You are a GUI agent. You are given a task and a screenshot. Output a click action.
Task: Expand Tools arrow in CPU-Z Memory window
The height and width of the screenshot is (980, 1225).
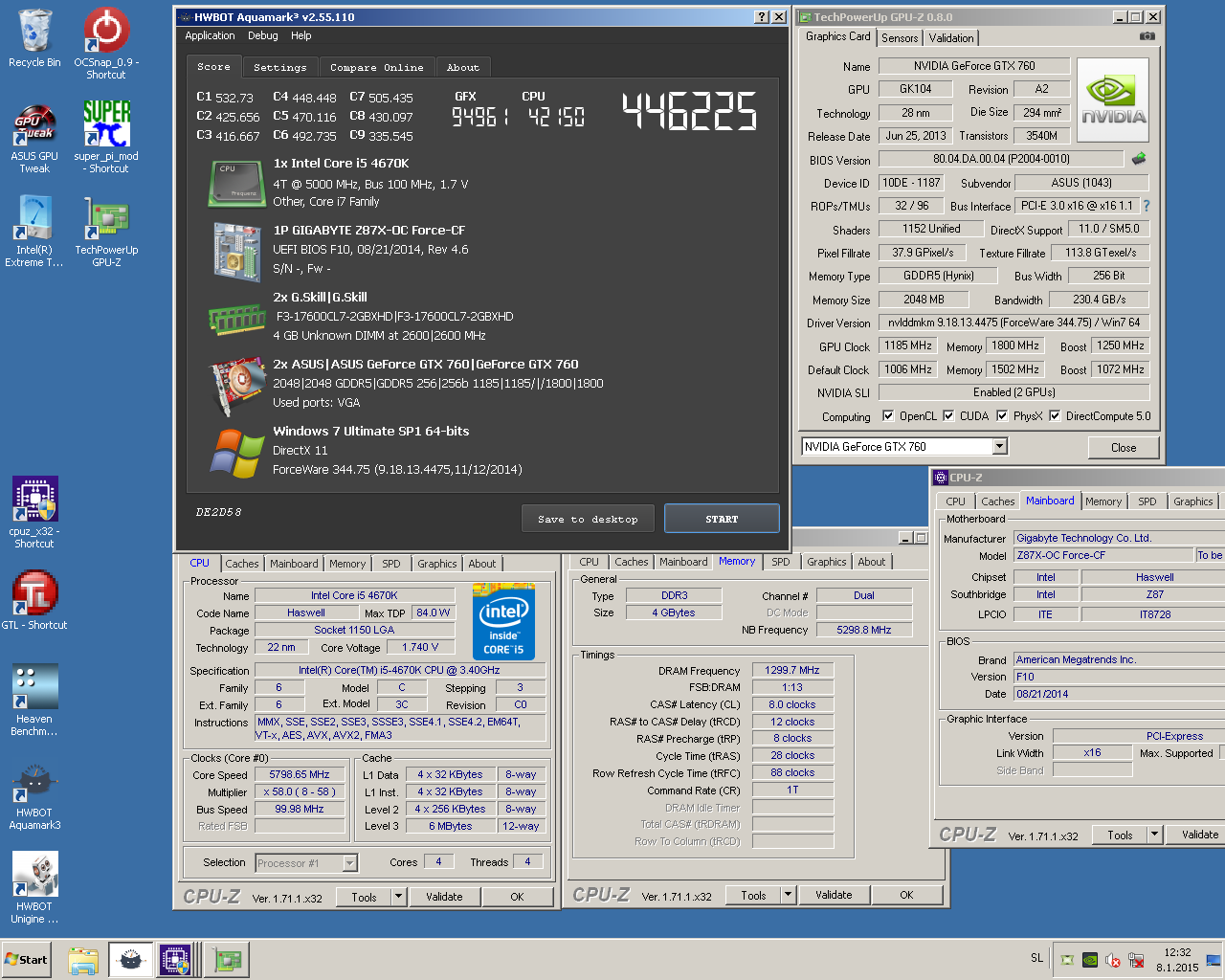click(x=789, y=895)
